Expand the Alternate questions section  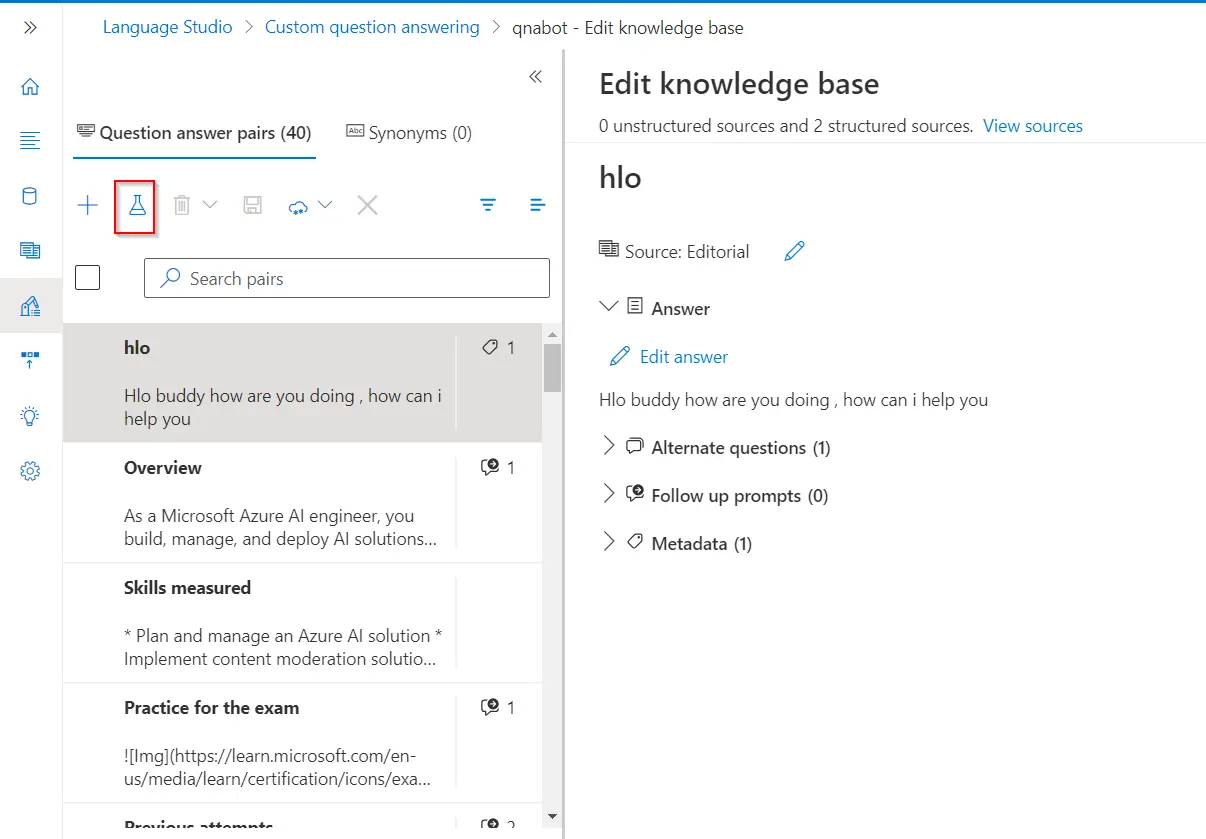[609, 447]
